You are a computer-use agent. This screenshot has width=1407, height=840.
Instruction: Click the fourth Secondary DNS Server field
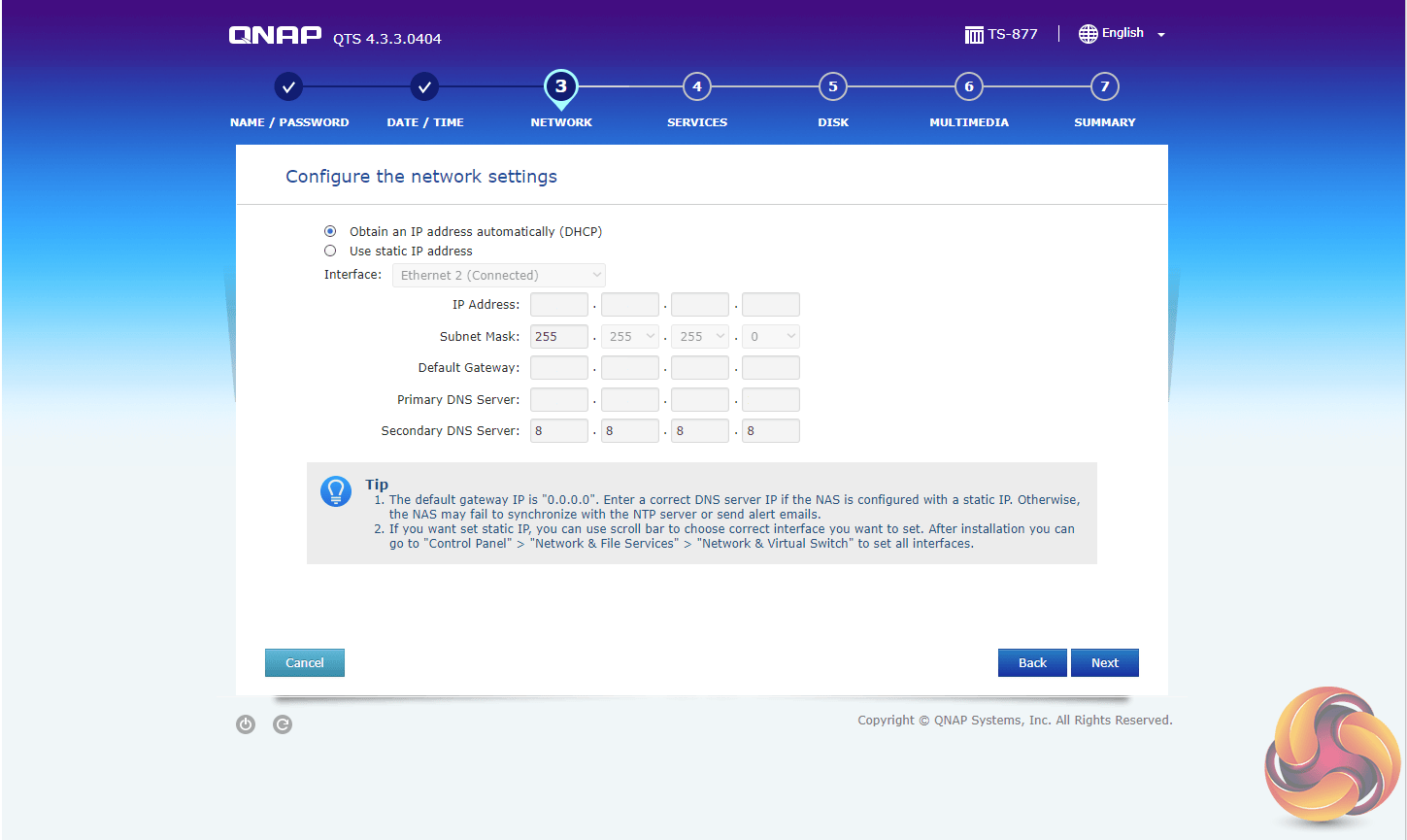click(771, 431)
